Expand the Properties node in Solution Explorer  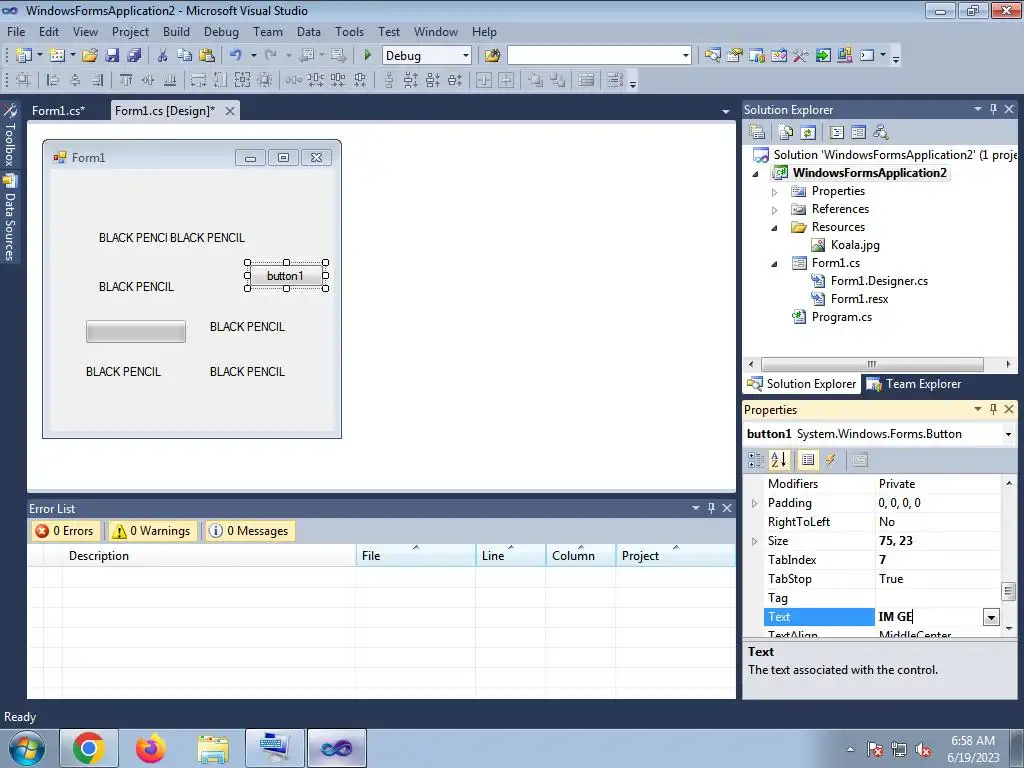click(x=775, y=192)
